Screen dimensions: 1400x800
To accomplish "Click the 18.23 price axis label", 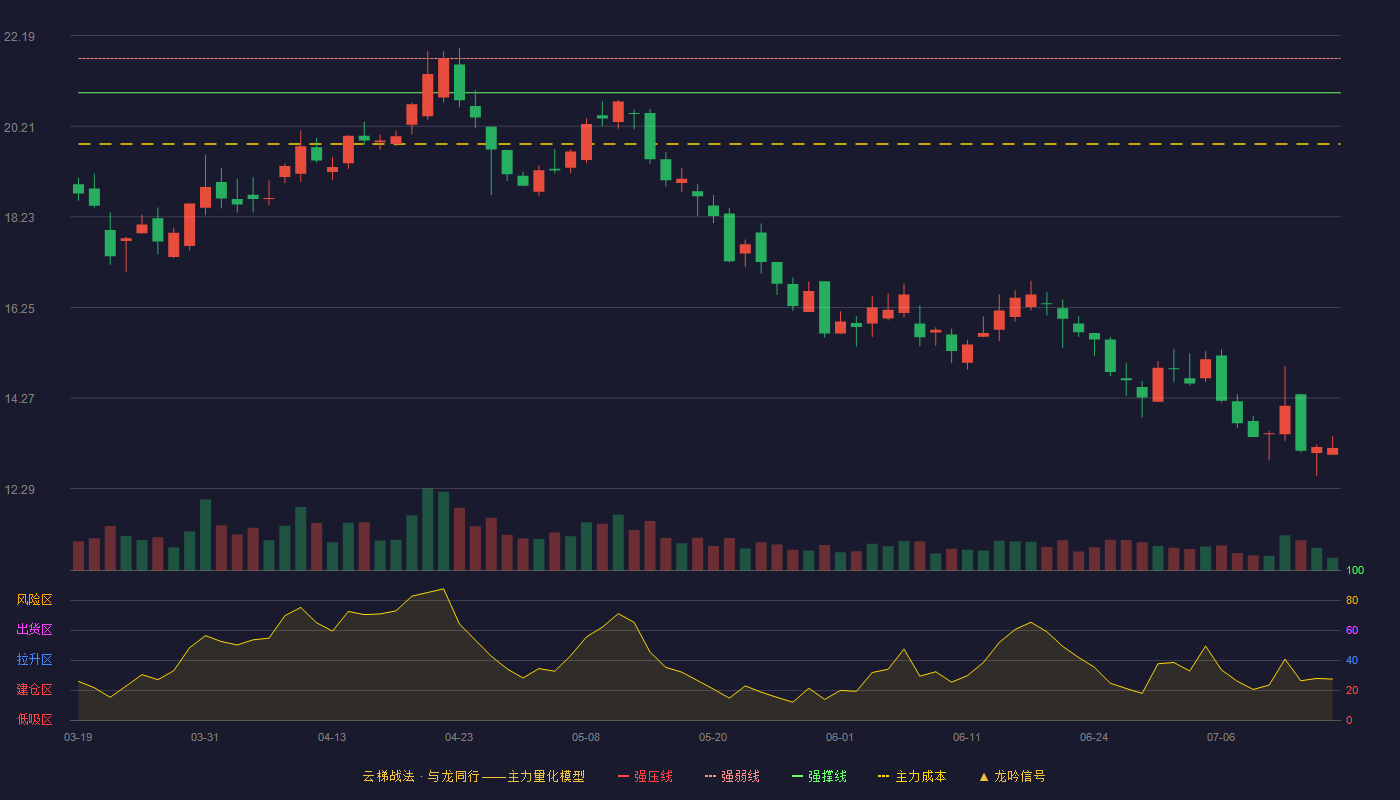I will [19, 218].
